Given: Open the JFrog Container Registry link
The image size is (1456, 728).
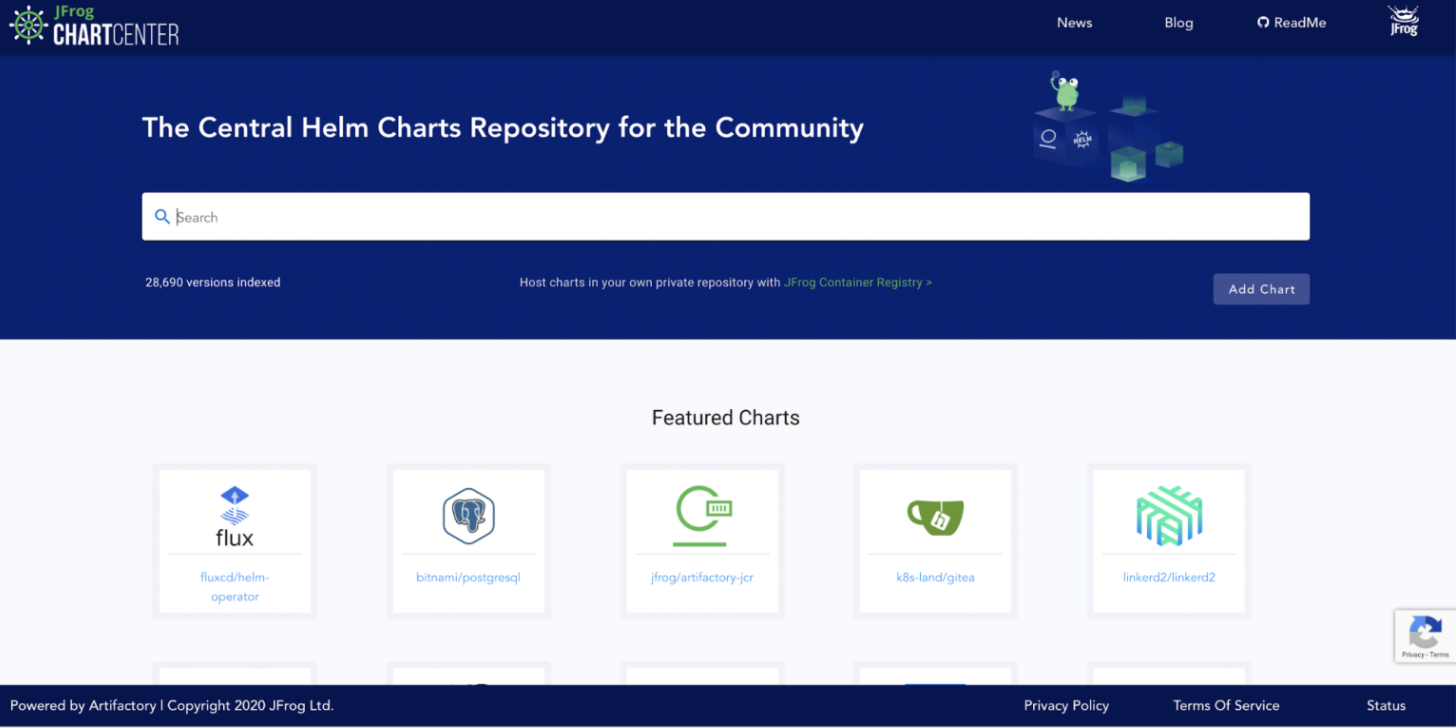Looking at the screenshot, I should [858, 283].
